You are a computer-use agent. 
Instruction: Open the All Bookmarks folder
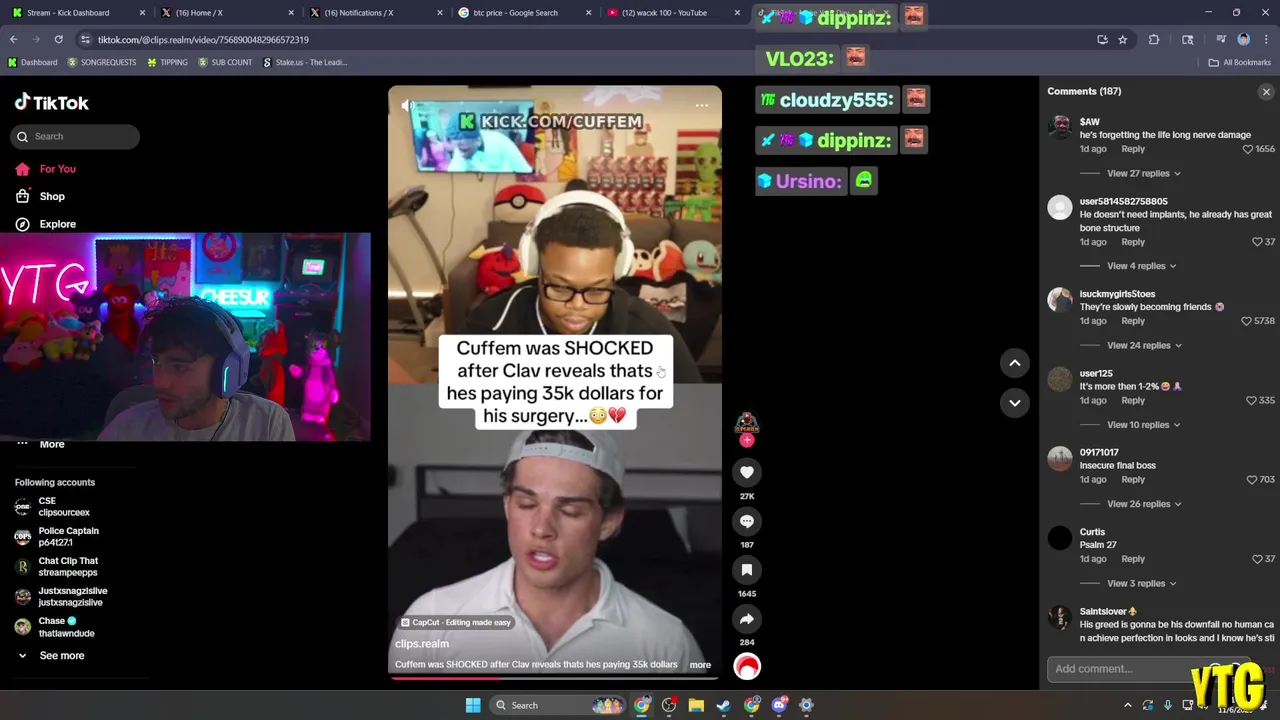coord(1240,62)
